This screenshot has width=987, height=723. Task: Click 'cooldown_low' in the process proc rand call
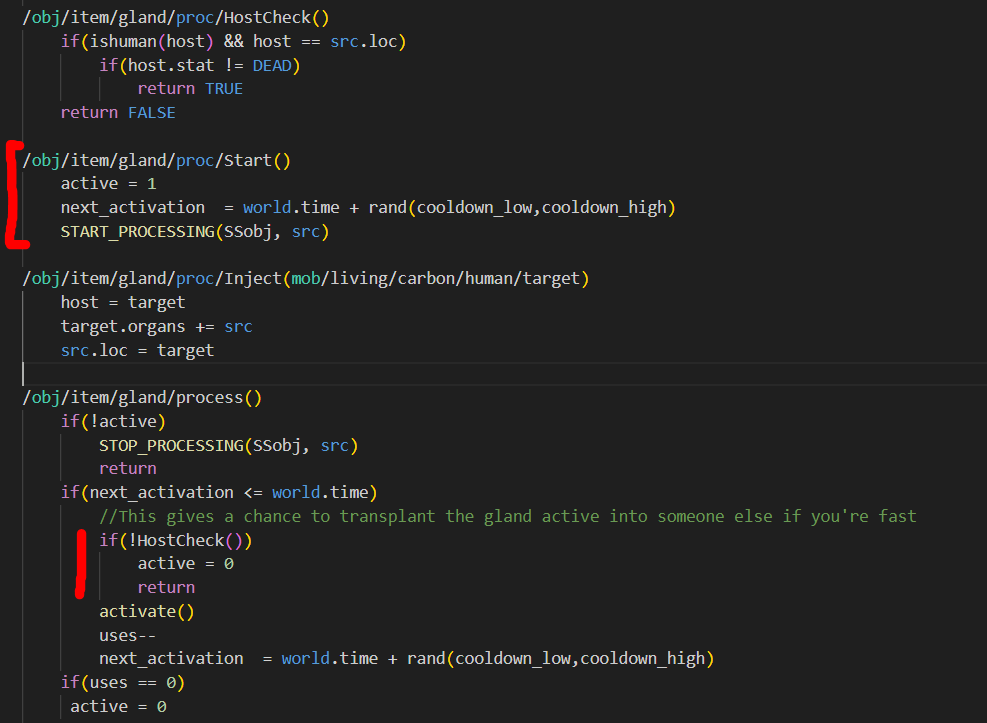pos(512,659)
